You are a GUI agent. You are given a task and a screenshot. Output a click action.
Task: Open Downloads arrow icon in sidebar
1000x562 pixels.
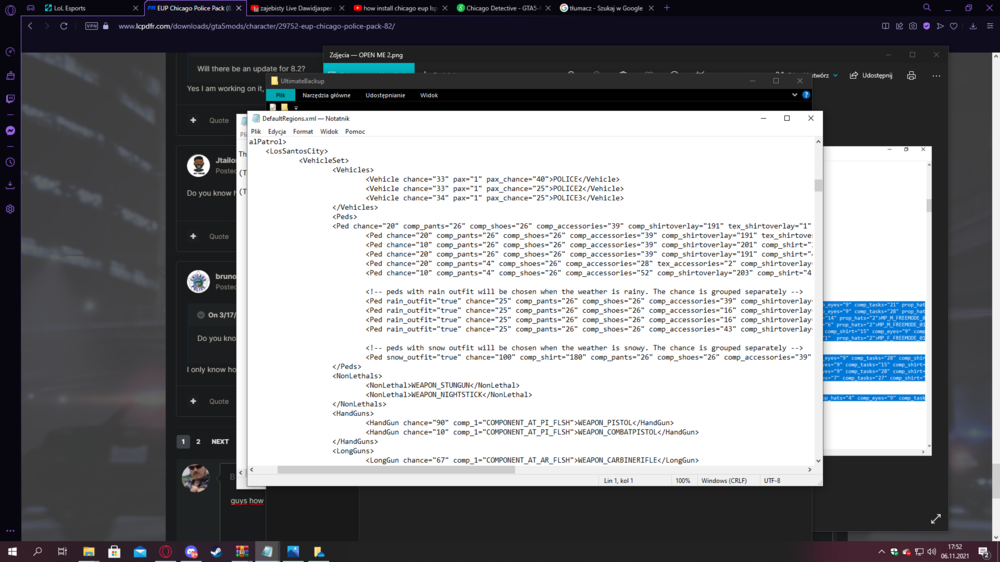tap(10, 185)
